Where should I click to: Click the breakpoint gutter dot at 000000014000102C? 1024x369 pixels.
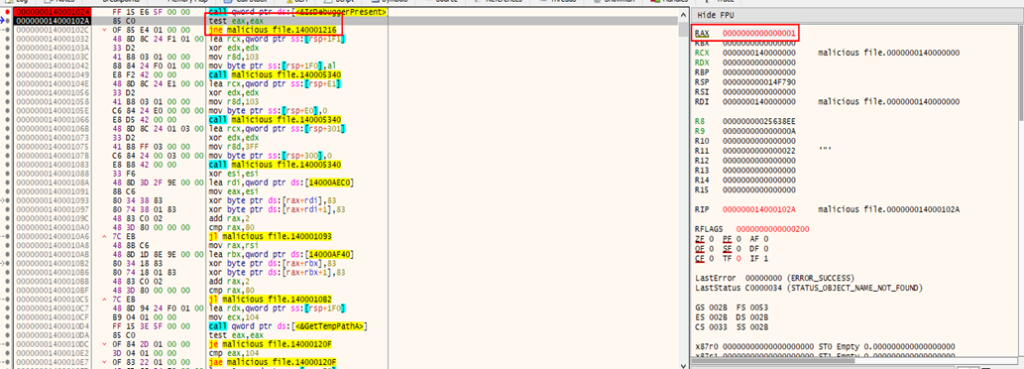click(7, 30)
